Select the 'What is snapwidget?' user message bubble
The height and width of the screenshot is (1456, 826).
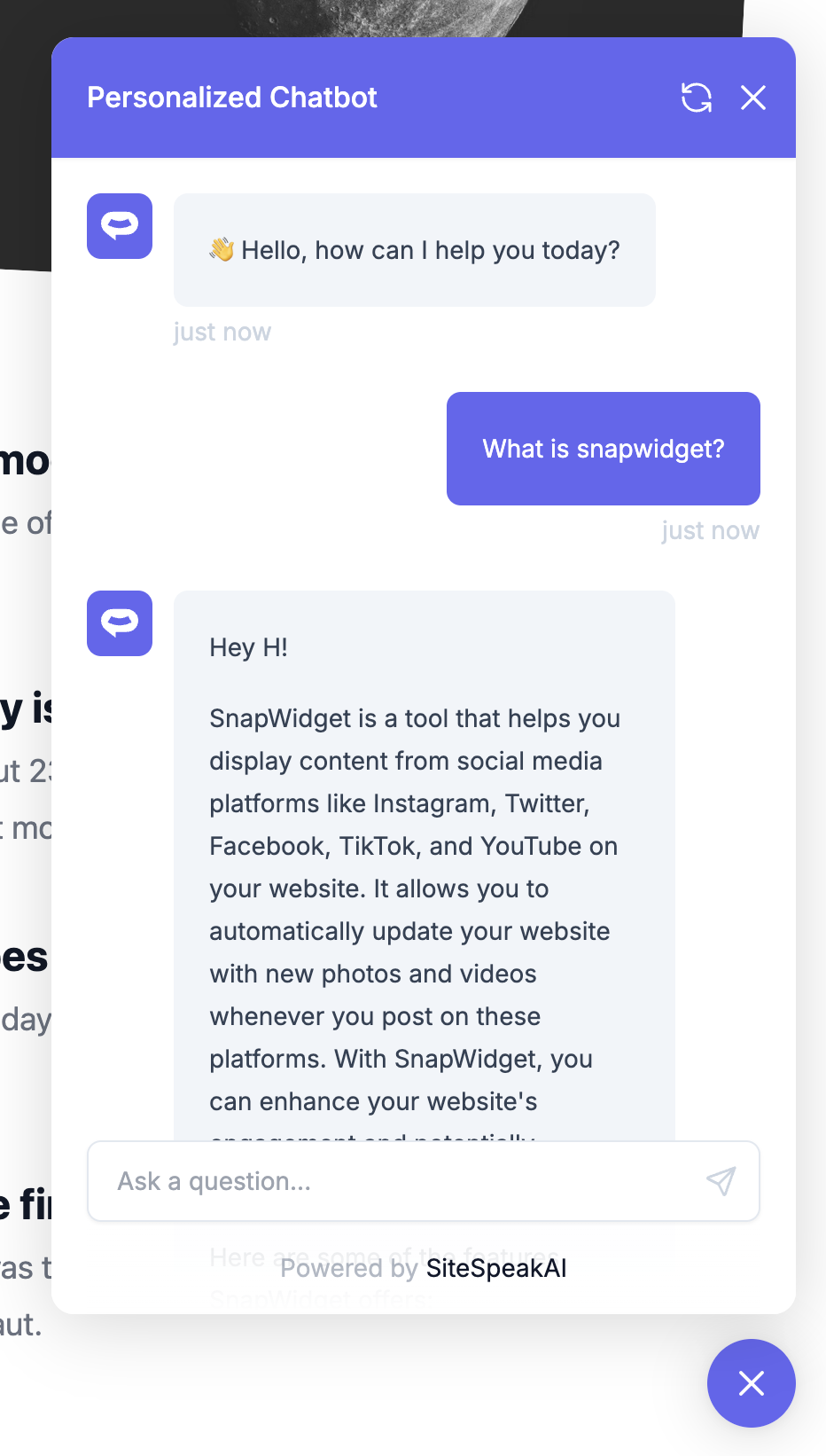pyautogui.click(x=603, y=449)
